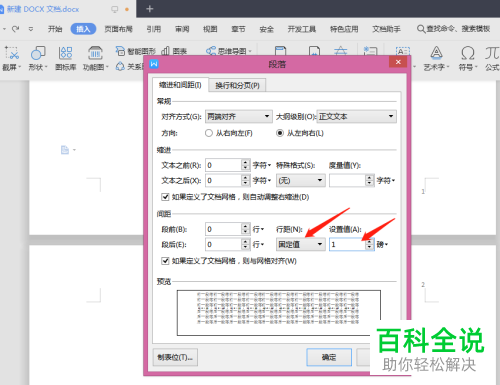Open the 功能图 function diagram tool

[95, 59]
